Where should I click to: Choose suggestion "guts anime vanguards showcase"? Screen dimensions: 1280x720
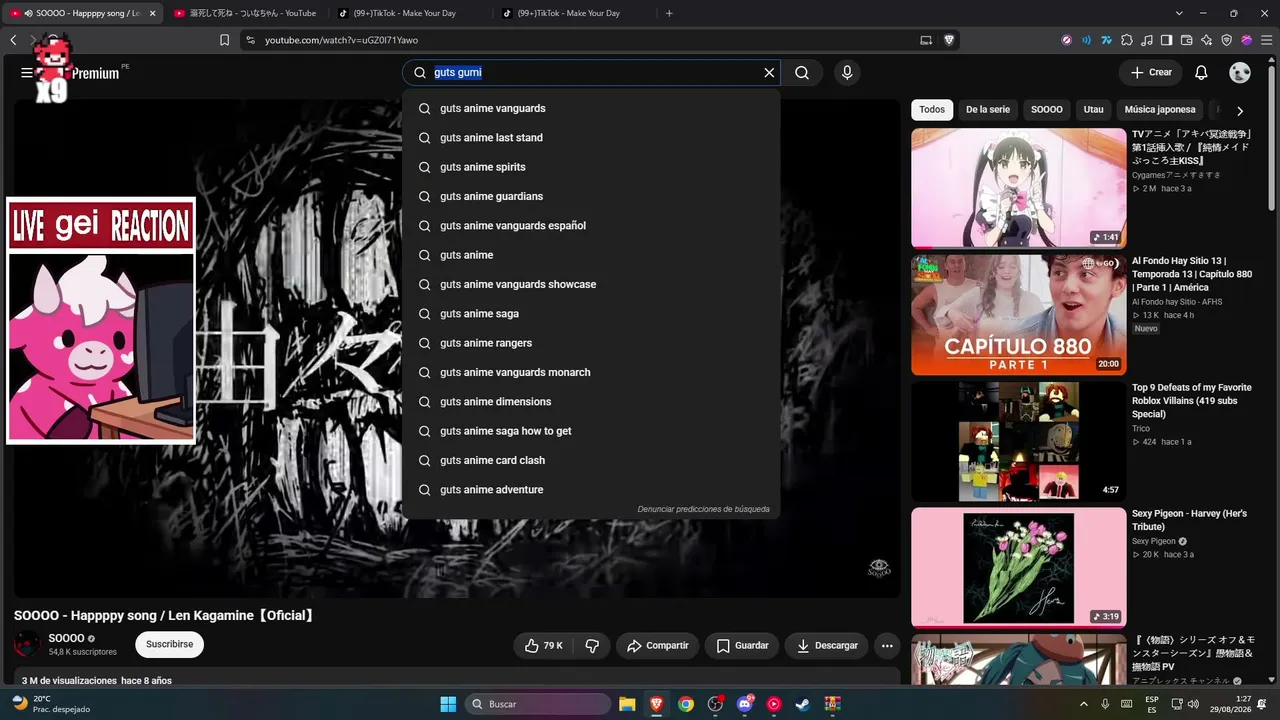click(591, 284)
